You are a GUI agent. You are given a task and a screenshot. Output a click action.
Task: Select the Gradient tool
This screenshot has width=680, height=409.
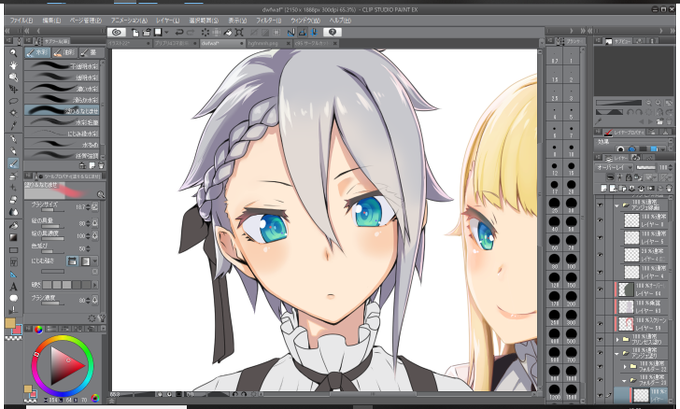(13, 238)
